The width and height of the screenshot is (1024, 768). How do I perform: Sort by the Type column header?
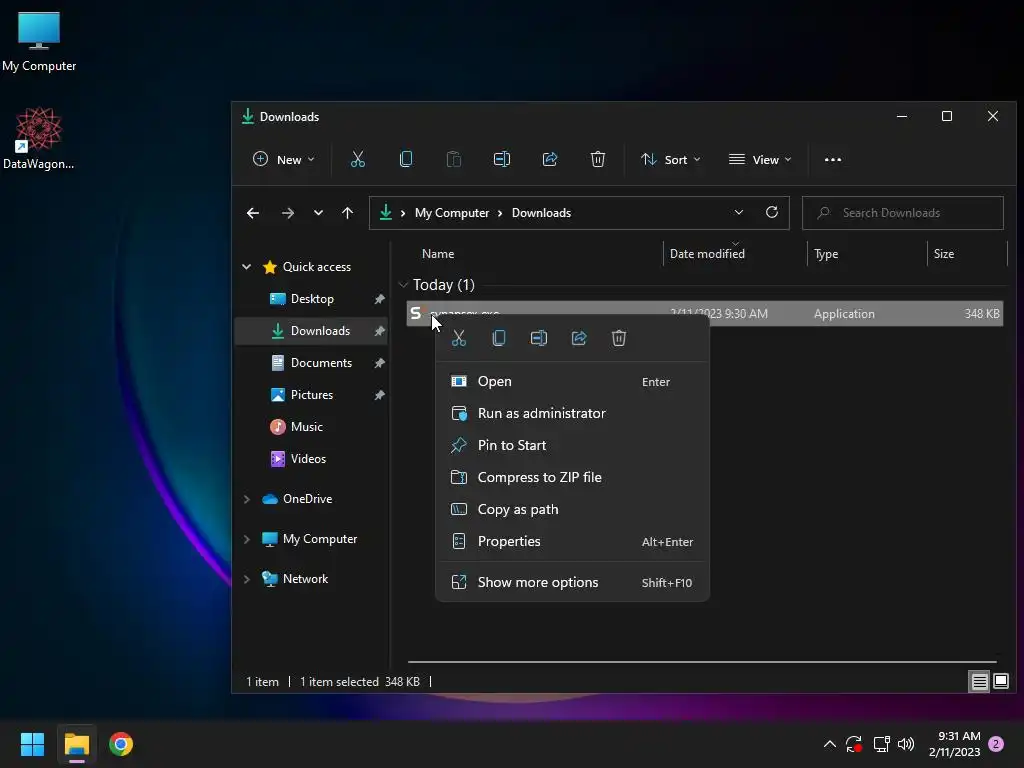(867, 253)
